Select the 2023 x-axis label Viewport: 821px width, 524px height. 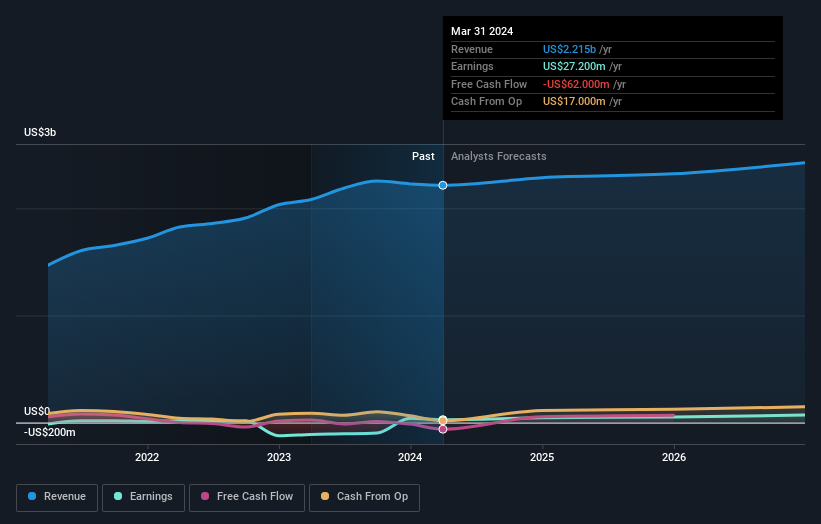point(279,458)
